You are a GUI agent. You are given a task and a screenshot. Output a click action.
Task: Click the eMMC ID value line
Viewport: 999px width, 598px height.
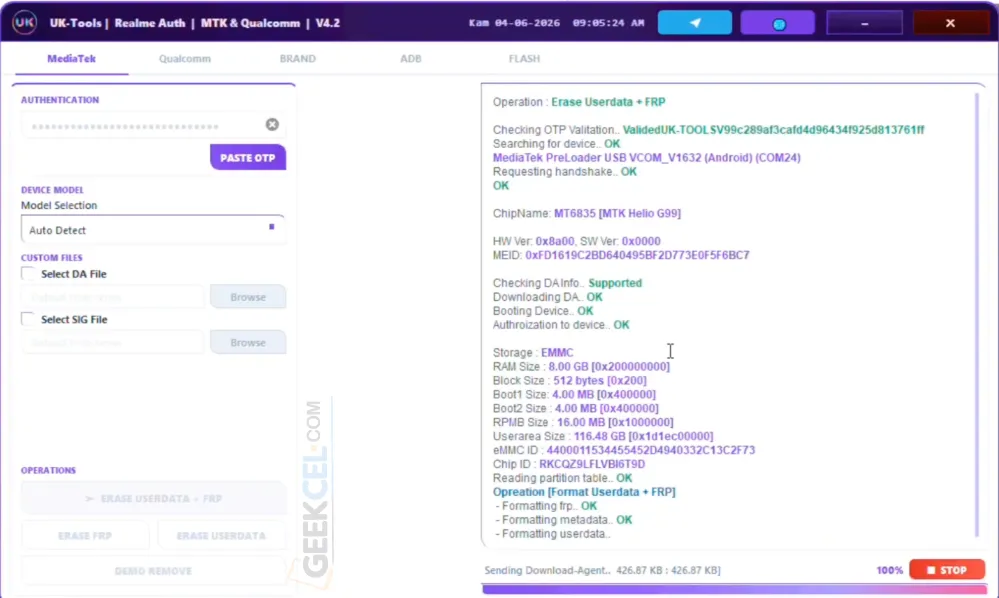coord(624,450)
